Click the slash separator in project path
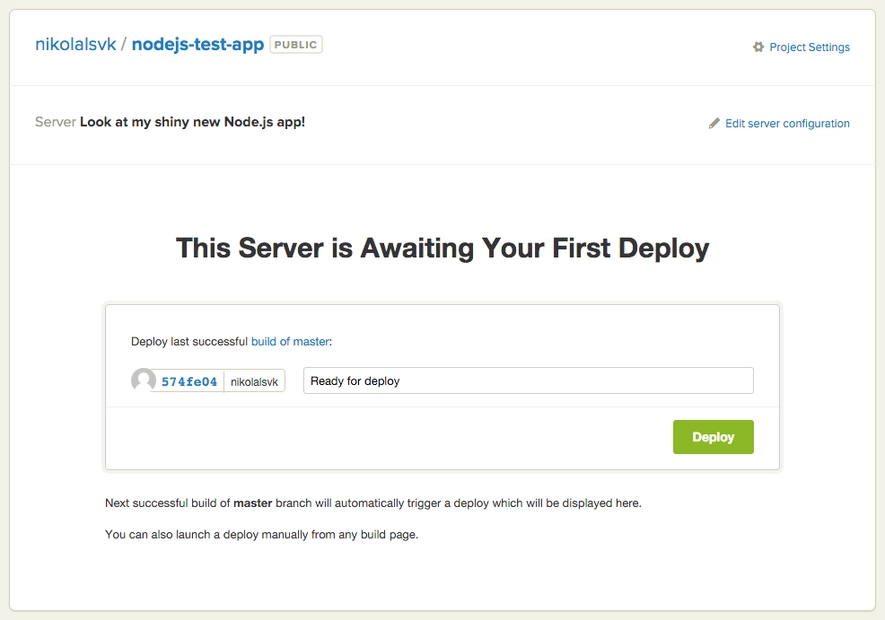The width and height of the screenshot is (885, 620). [124, 45]
